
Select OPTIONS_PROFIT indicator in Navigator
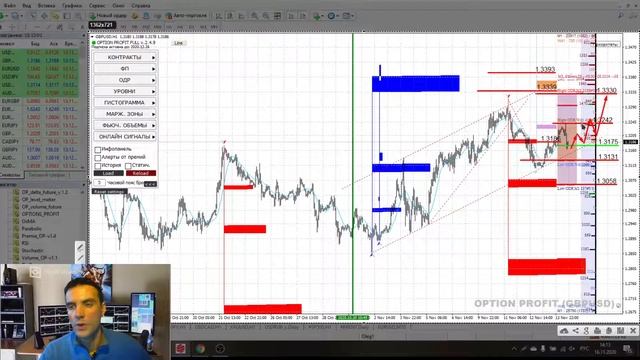point(40,214)
